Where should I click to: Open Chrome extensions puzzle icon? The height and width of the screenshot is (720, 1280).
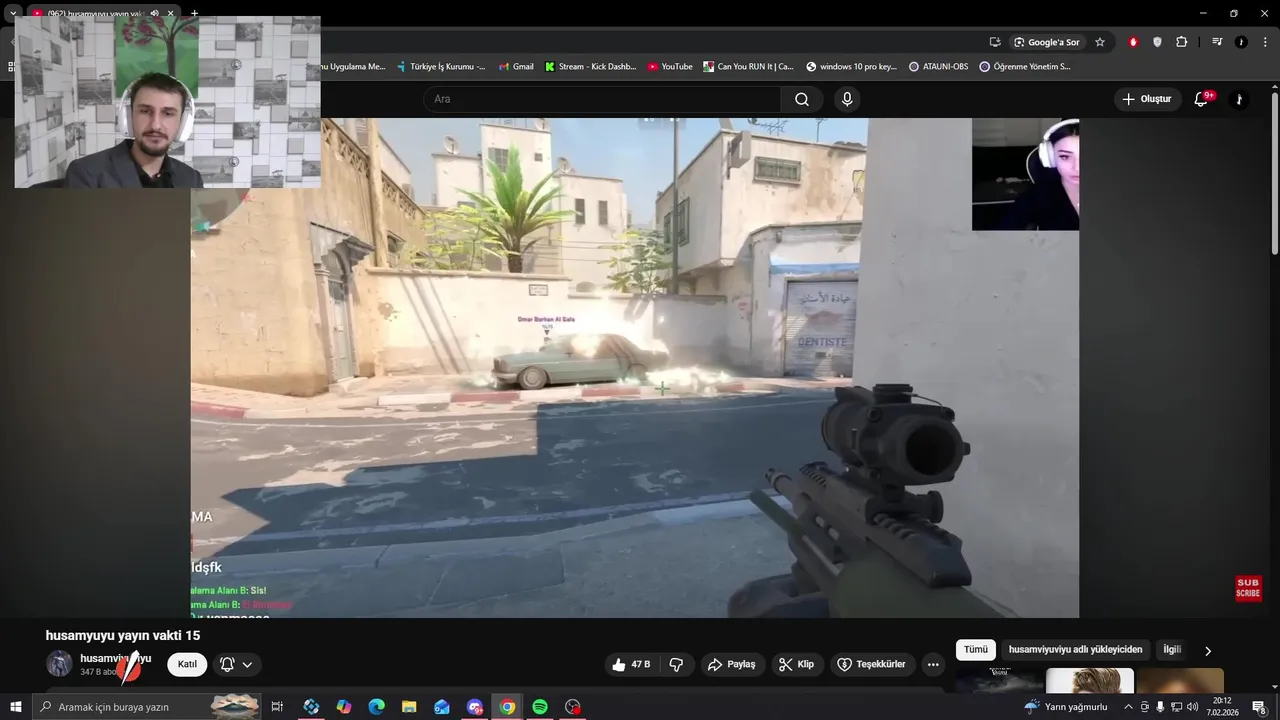point(1182,42)
